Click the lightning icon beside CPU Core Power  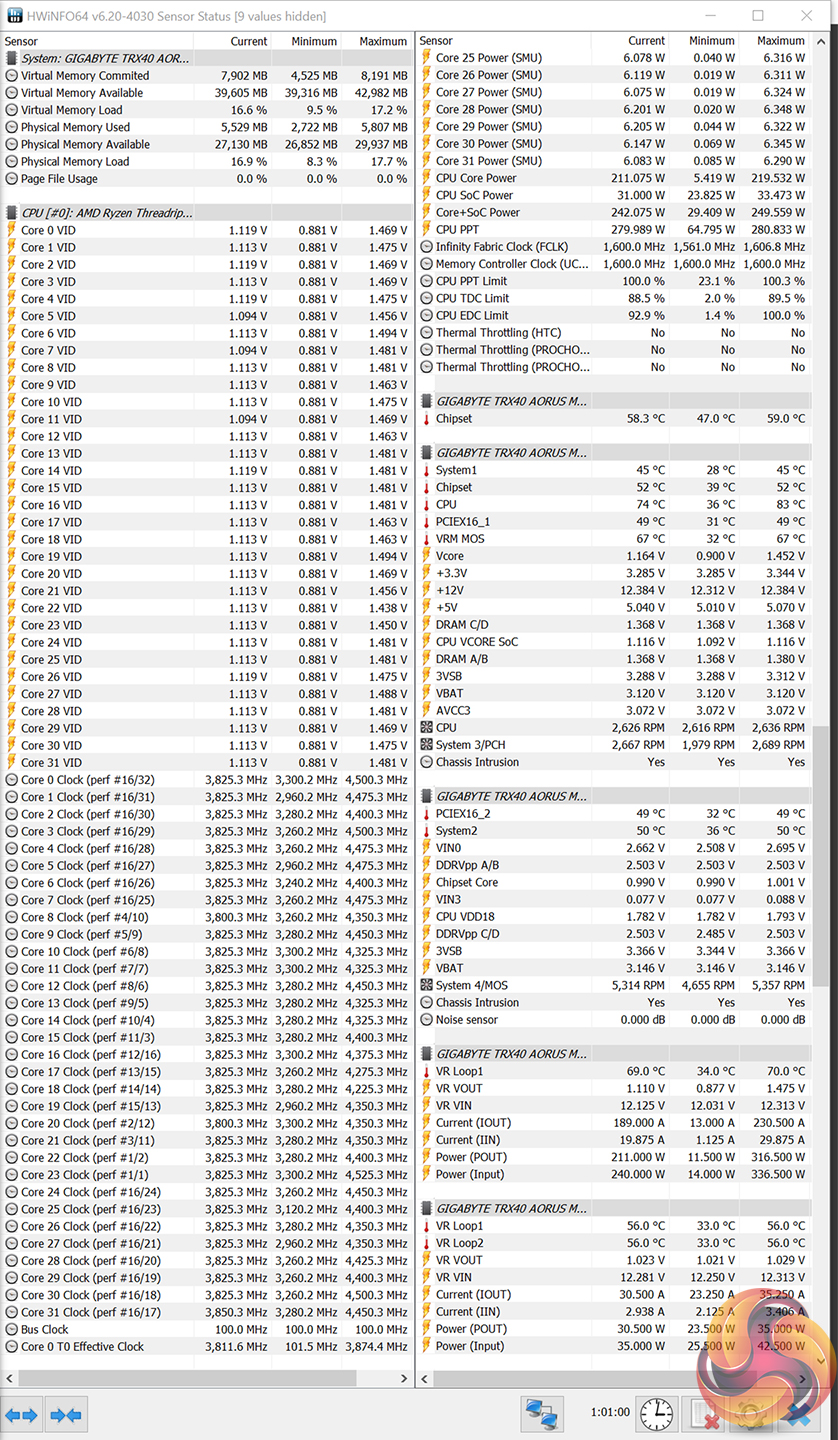point(427,178)
